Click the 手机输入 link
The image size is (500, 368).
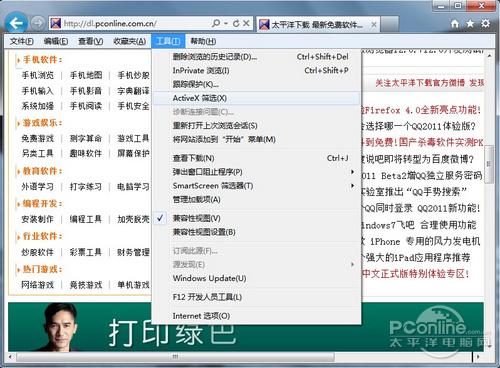[37, 91]
